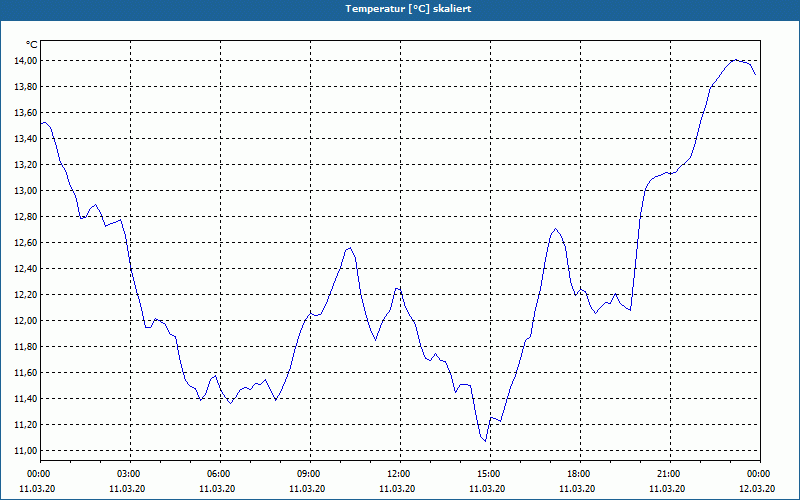Screen dimensions: 800x500
Task: Click the 15:00 time axis label
Action: [x=490, y=474]
